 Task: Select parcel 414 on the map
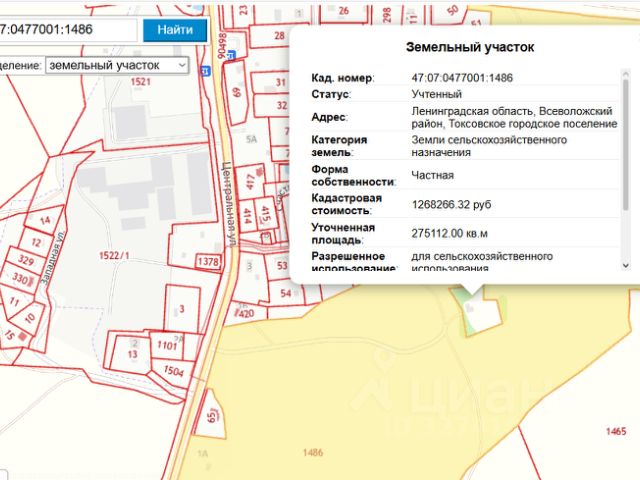pyautogui.click(x=247, y=215)
